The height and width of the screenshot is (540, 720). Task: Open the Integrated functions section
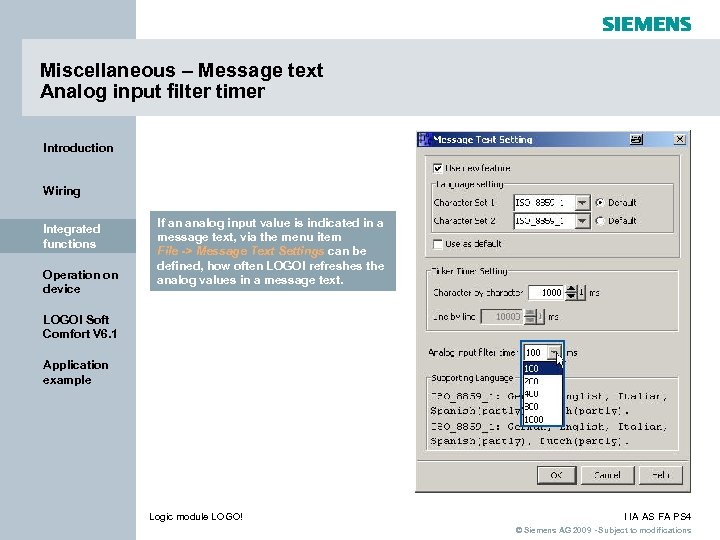point(68,236)
